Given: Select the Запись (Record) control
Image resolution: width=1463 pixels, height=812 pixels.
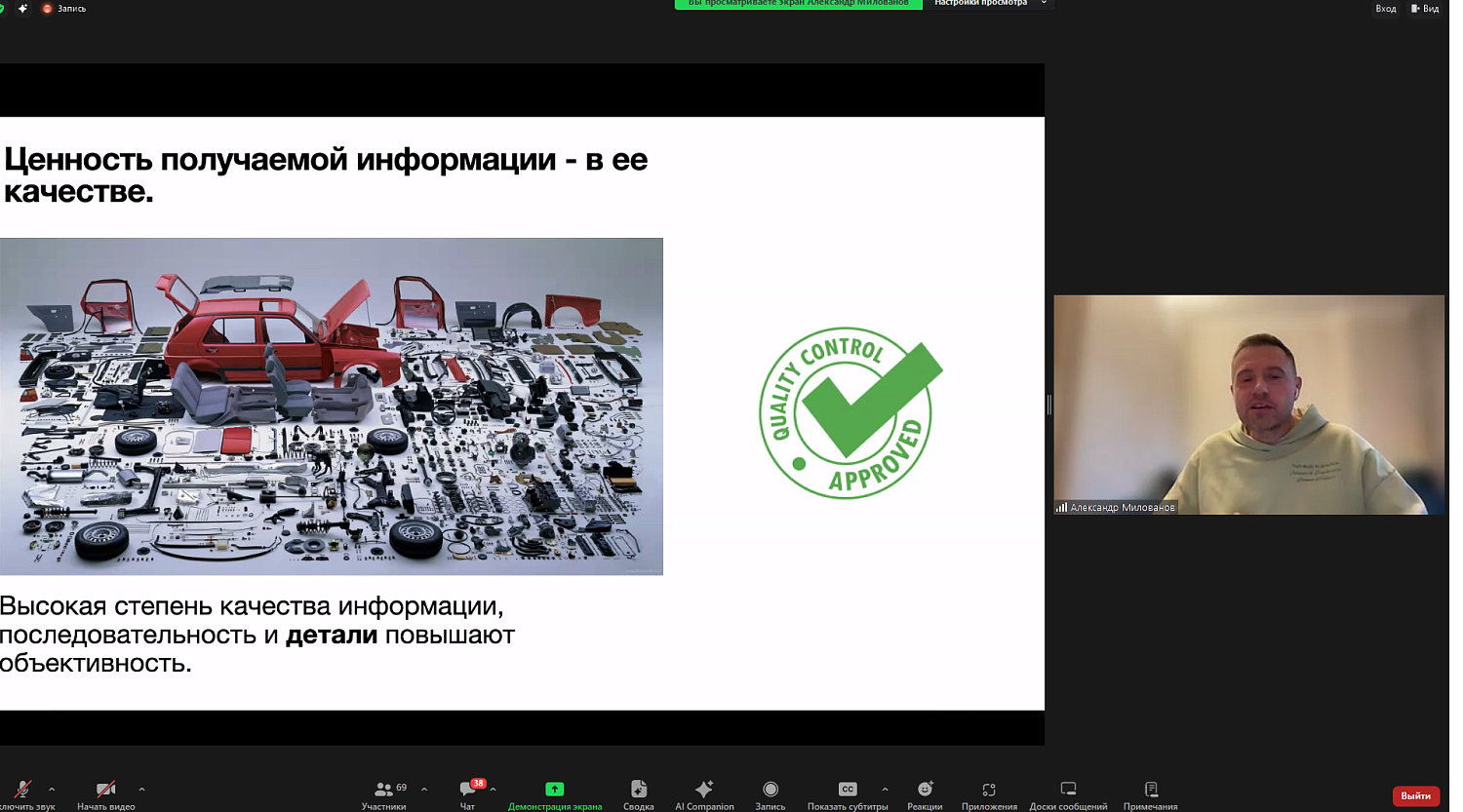Looking at the screenshot, I should [x=771, y=792].
